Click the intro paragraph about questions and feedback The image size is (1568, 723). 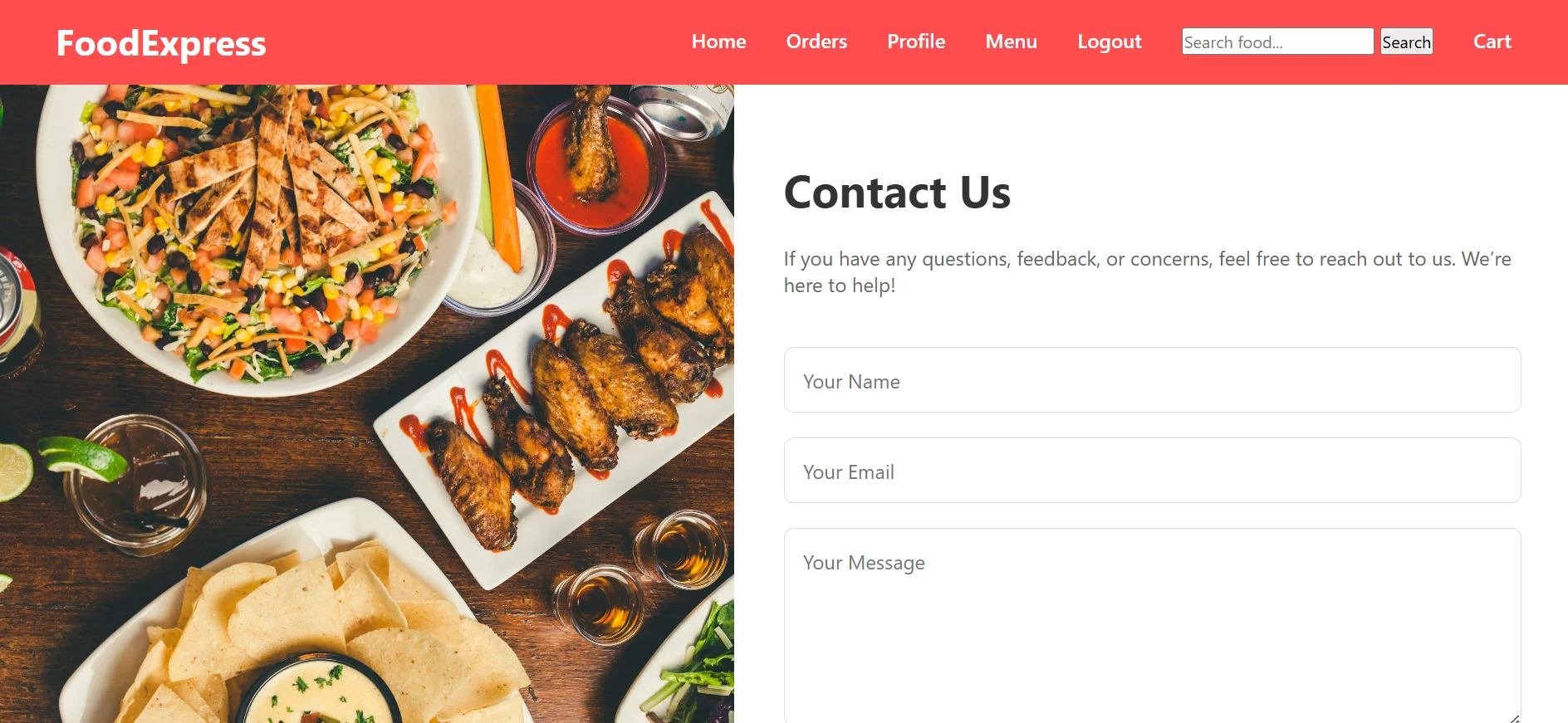tap(1147, 272)
